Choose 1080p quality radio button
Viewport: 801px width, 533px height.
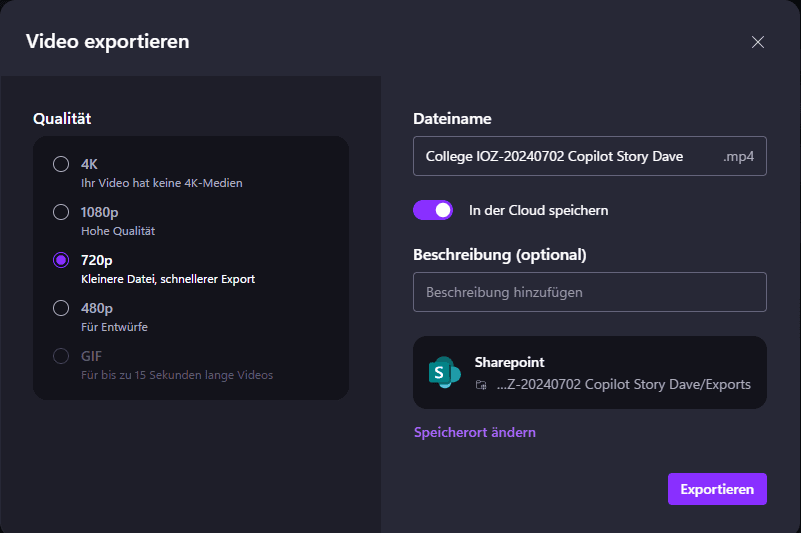click(x=61, y=212)
